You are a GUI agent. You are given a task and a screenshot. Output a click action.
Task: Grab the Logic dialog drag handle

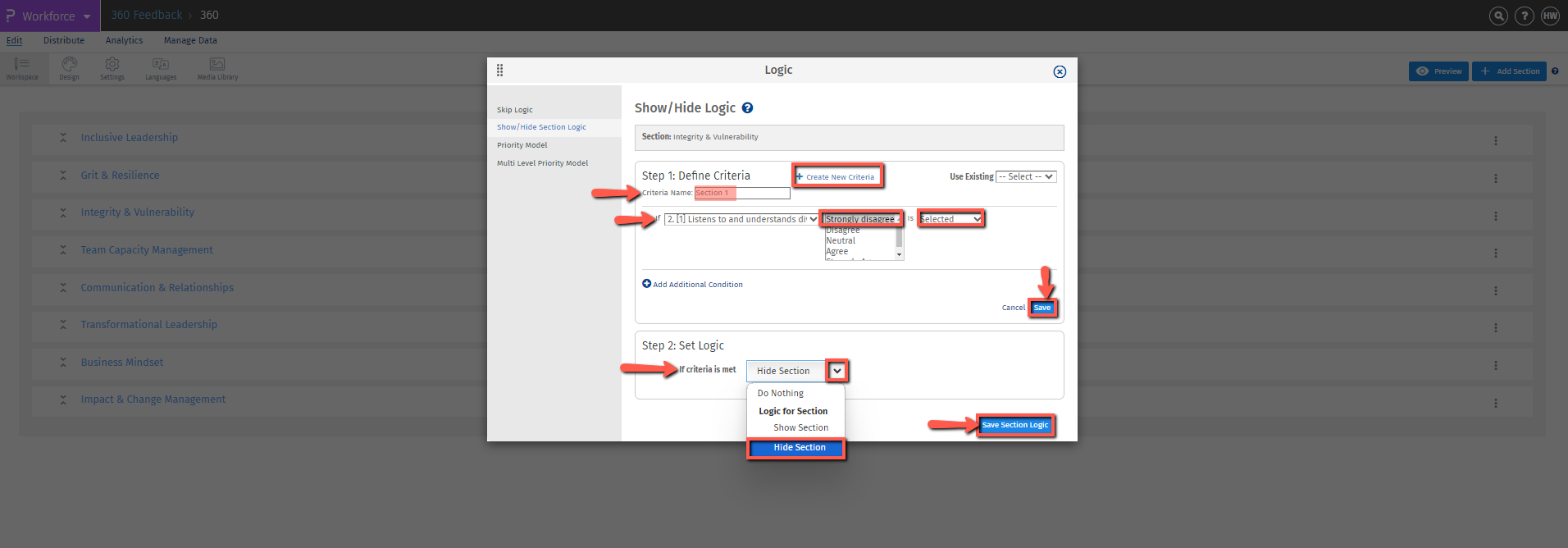(x=499, y=70)
